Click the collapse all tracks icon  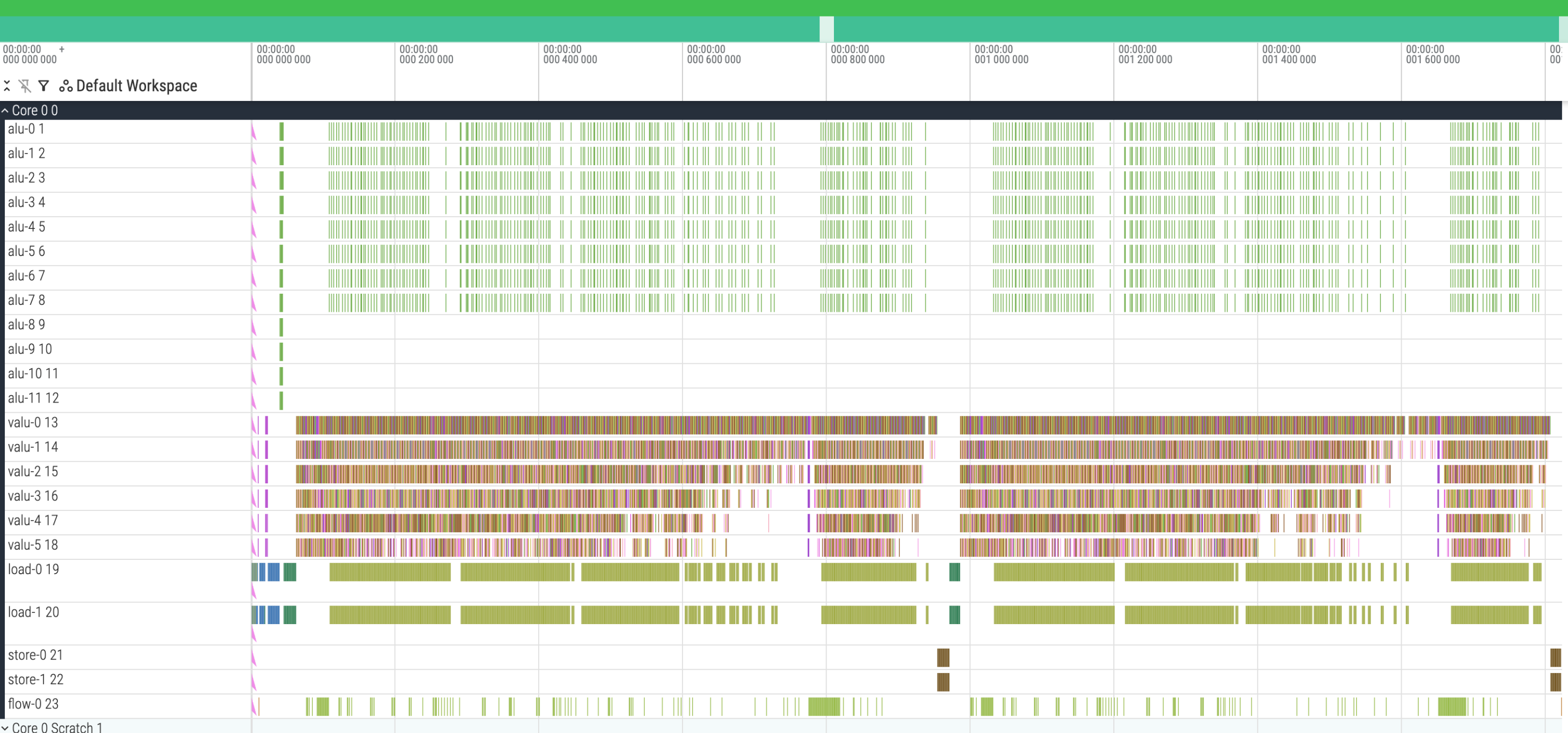click(7, 86)
